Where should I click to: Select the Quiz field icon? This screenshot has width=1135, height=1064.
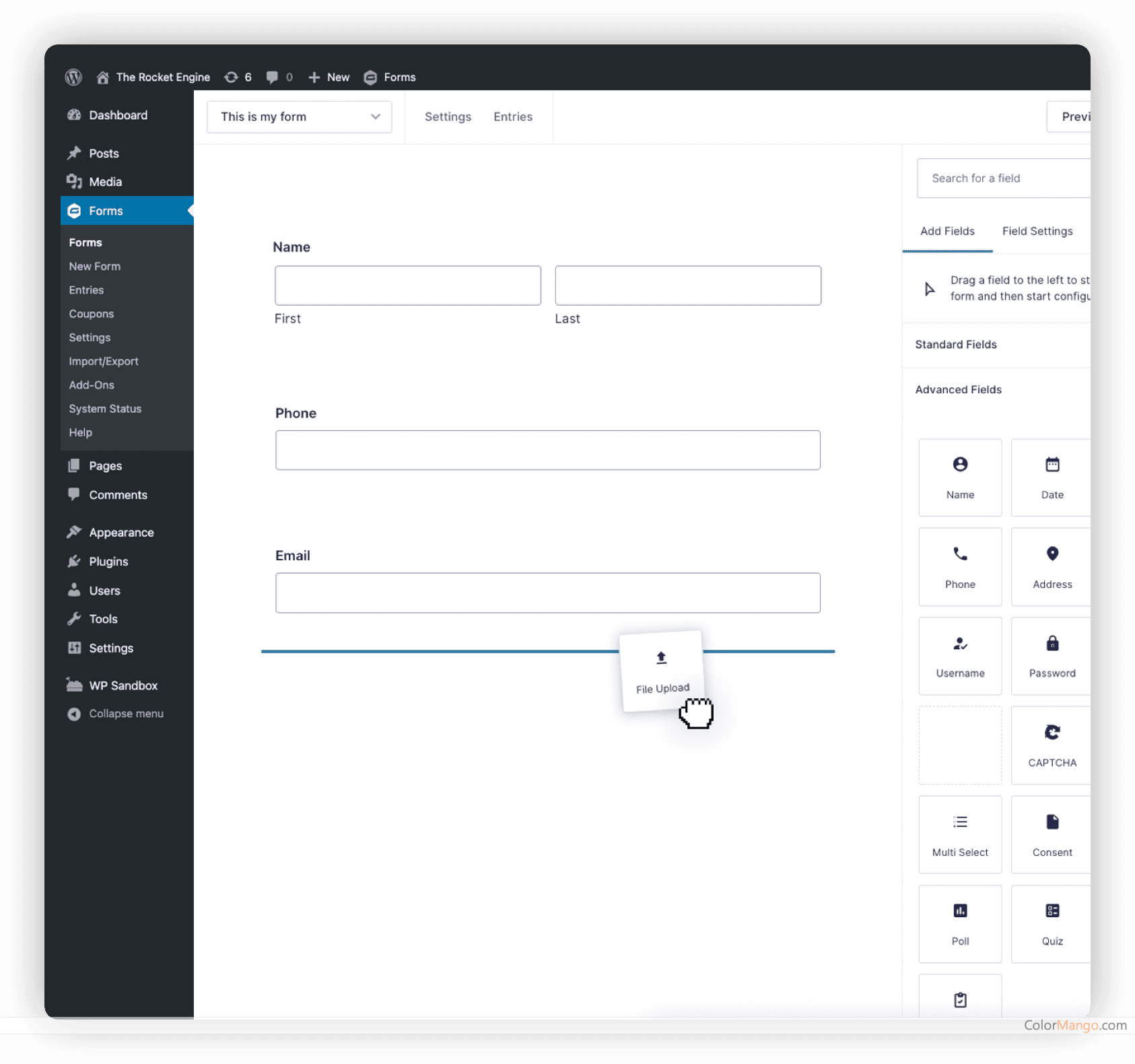tap(1052, 923)
